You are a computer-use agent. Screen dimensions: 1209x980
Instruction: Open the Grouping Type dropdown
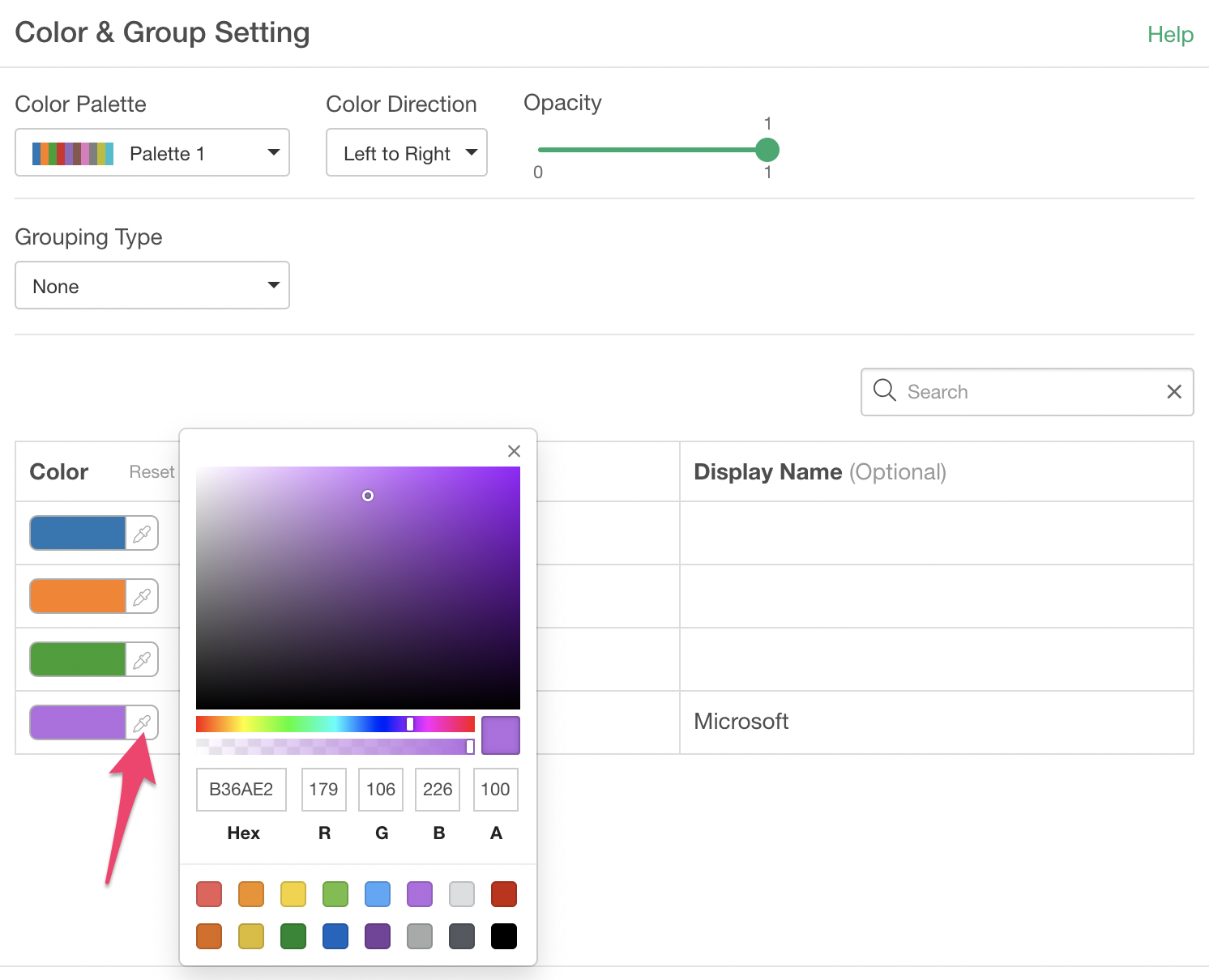point(152,285)
